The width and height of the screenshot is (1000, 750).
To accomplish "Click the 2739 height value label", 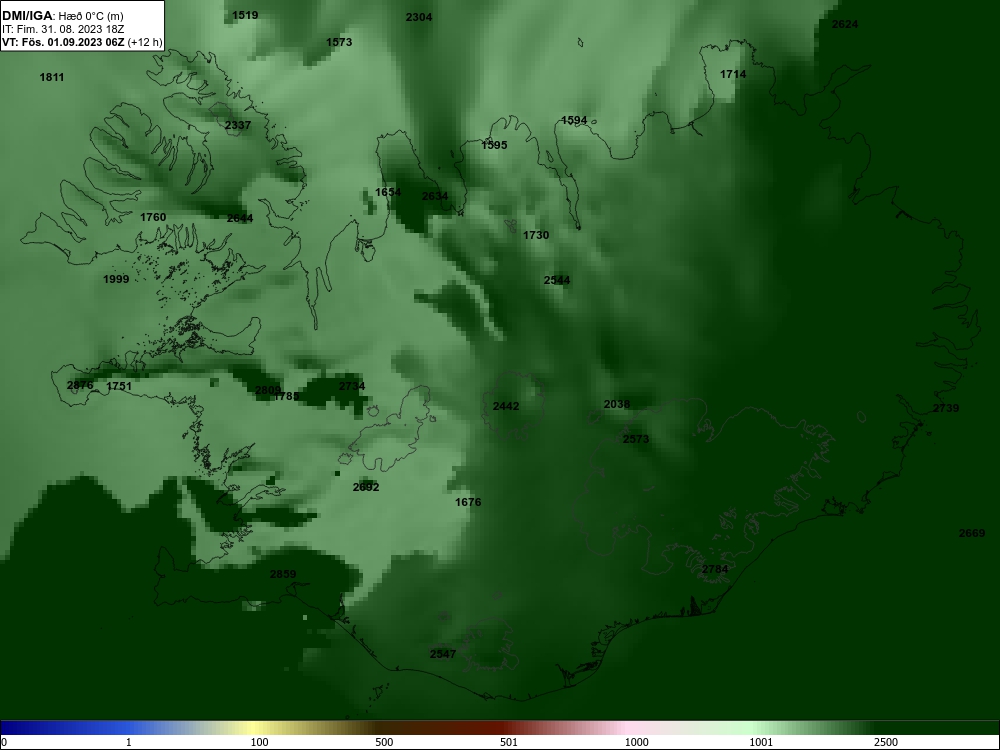I will pos(946,408).
